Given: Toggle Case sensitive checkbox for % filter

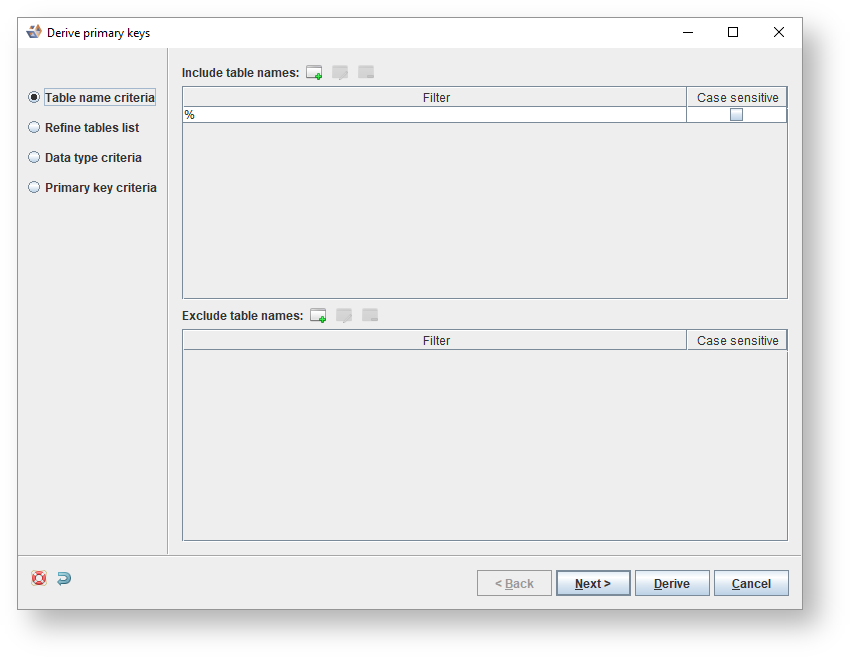Looking at the screenshot, I should tap(736, 115).
